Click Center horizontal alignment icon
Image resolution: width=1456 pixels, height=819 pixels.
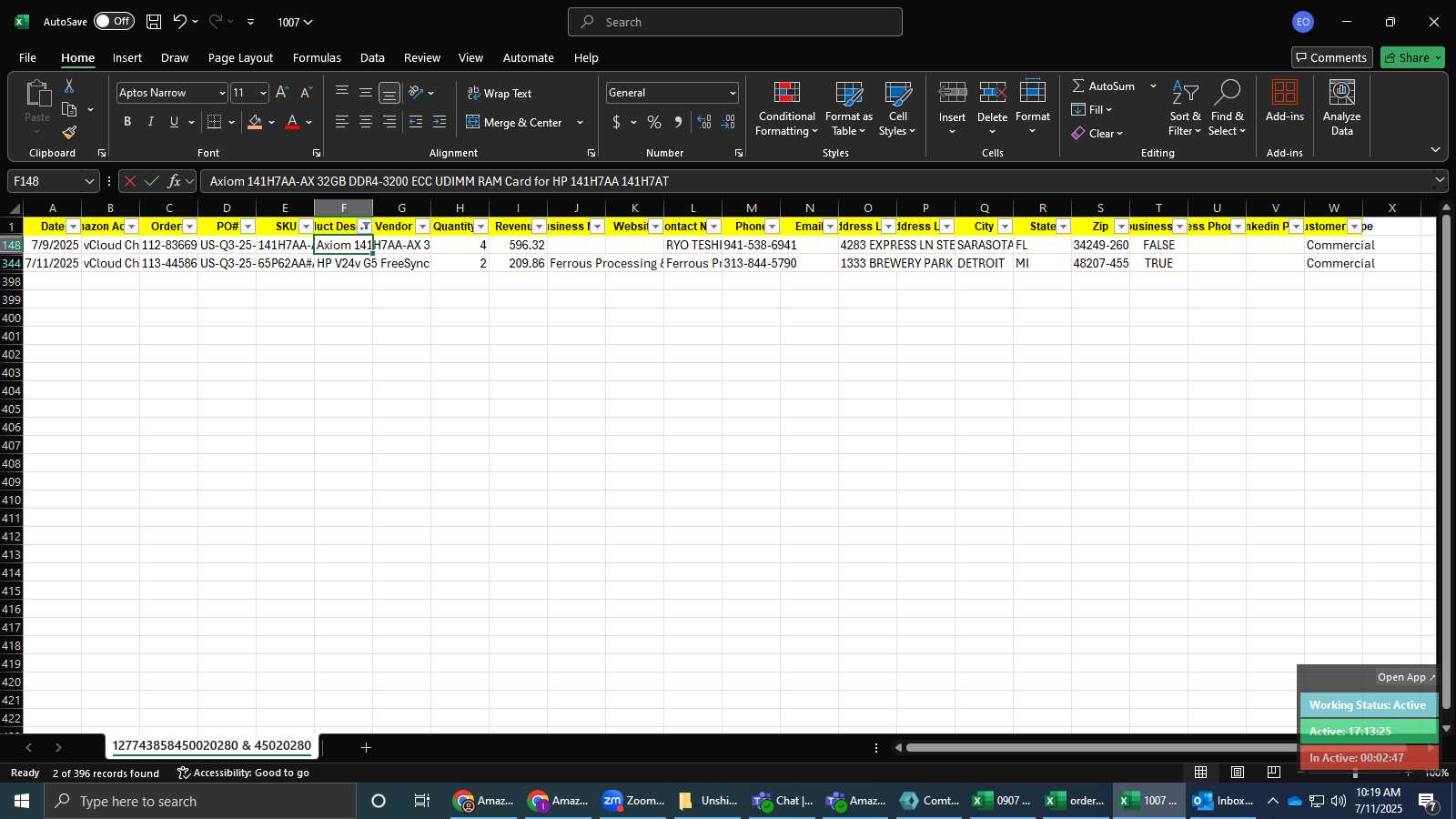[x=366, y=122]
